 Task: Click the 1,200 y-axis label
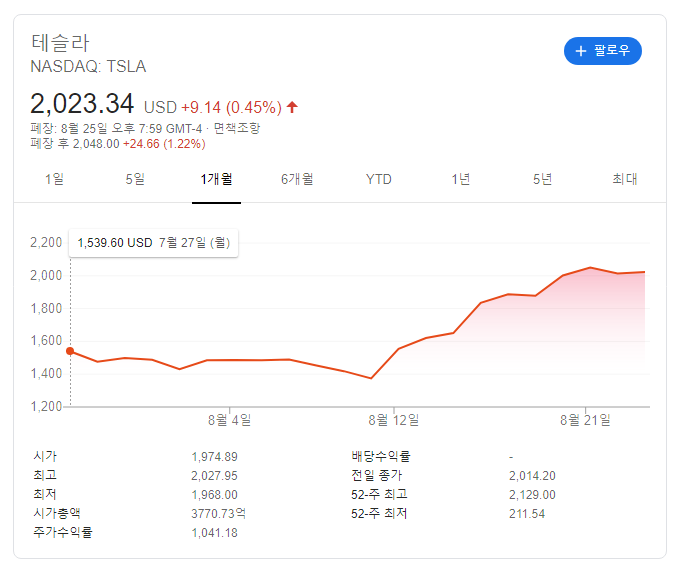click(x=46, y=406)
